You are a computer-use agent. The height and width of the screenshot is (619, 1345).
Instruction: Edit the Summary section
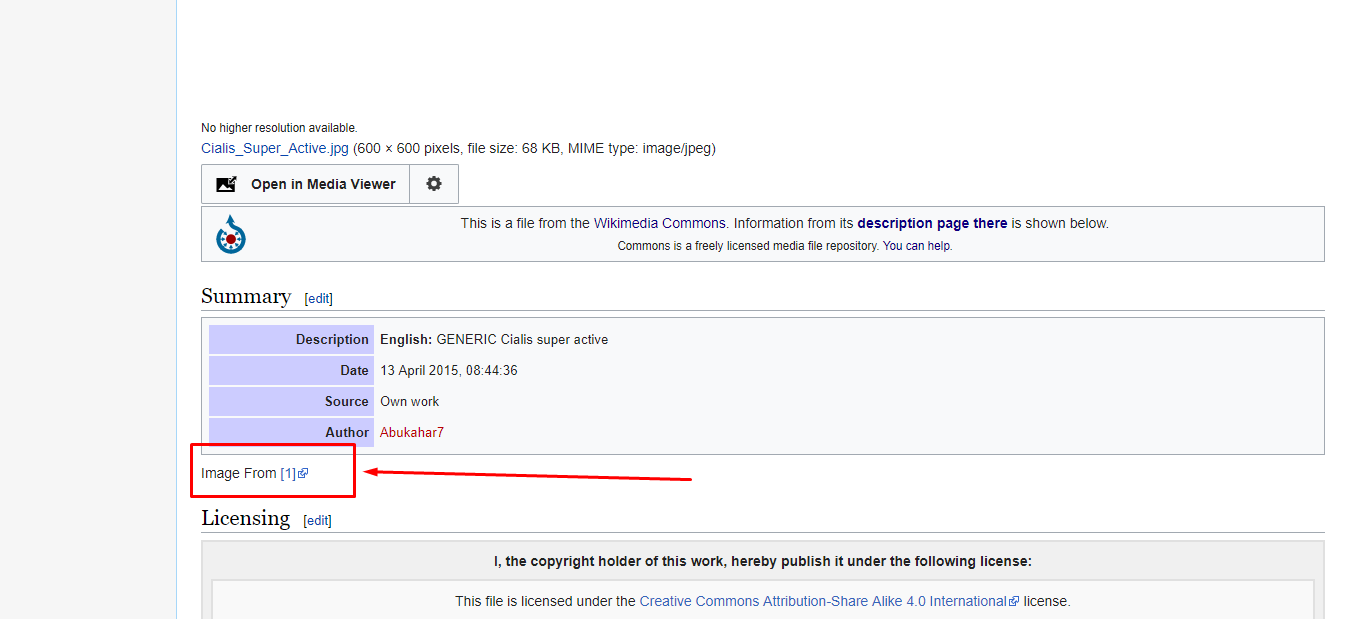(318, 298)
